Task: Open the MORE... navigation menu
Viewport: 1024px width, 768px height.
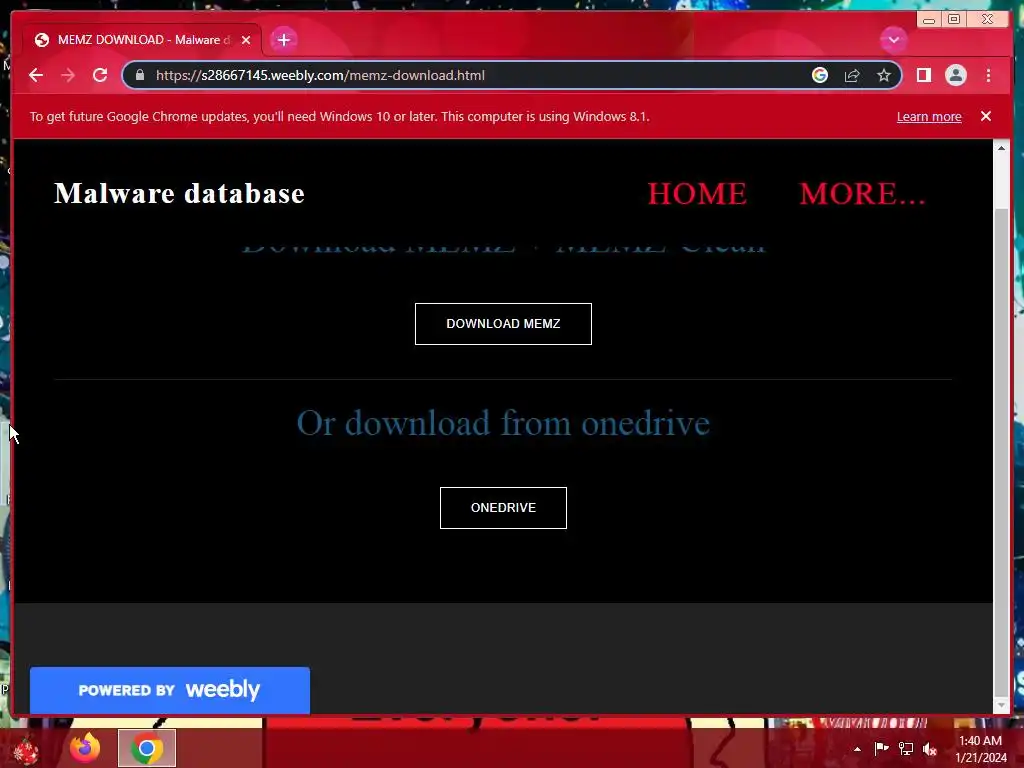Action: [862, 193]
